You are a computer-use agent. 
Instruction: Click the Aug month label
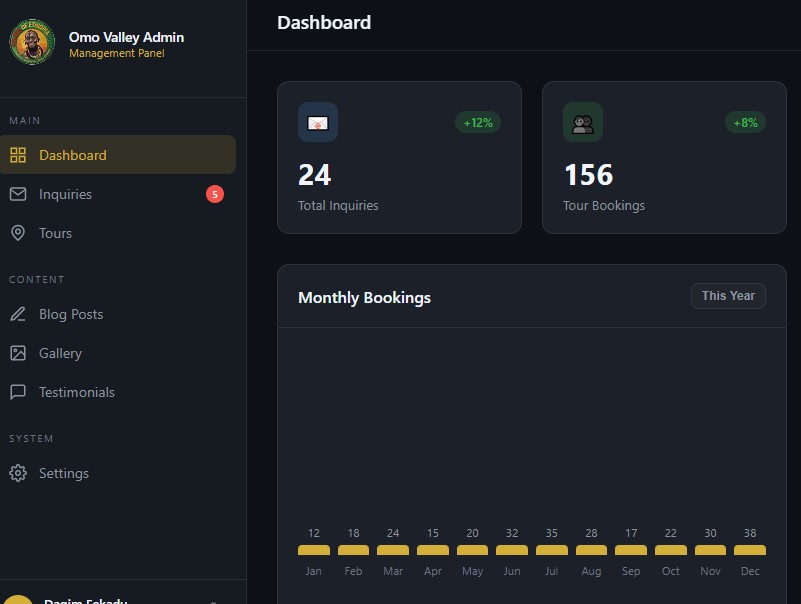tap(592, 571)
